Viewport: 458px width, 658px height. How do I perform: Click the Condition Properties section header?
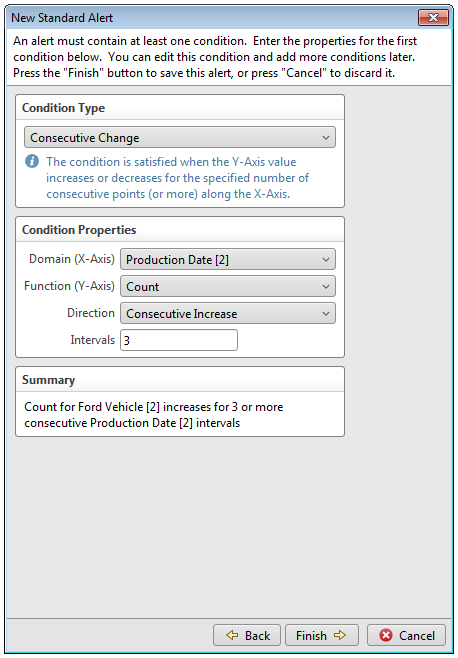pos(79,230)
